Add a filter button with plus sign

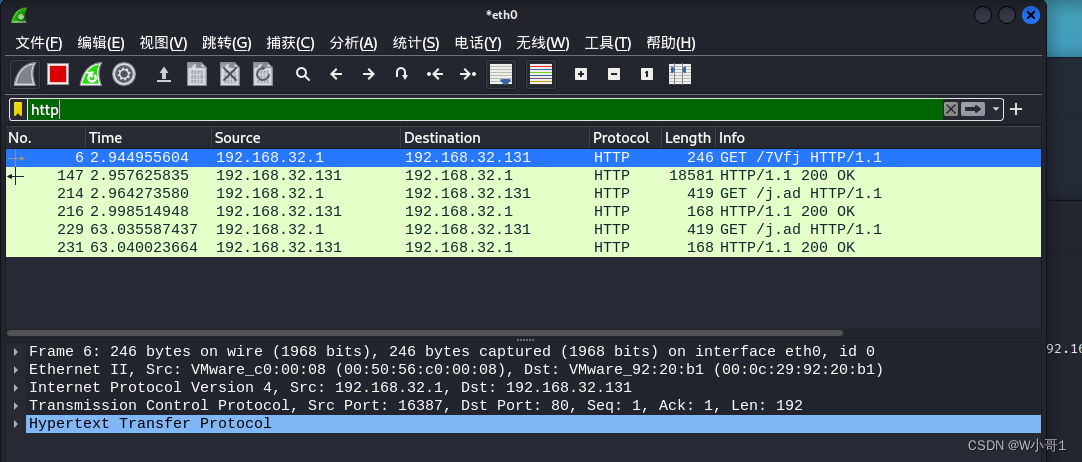[1016, 109]
